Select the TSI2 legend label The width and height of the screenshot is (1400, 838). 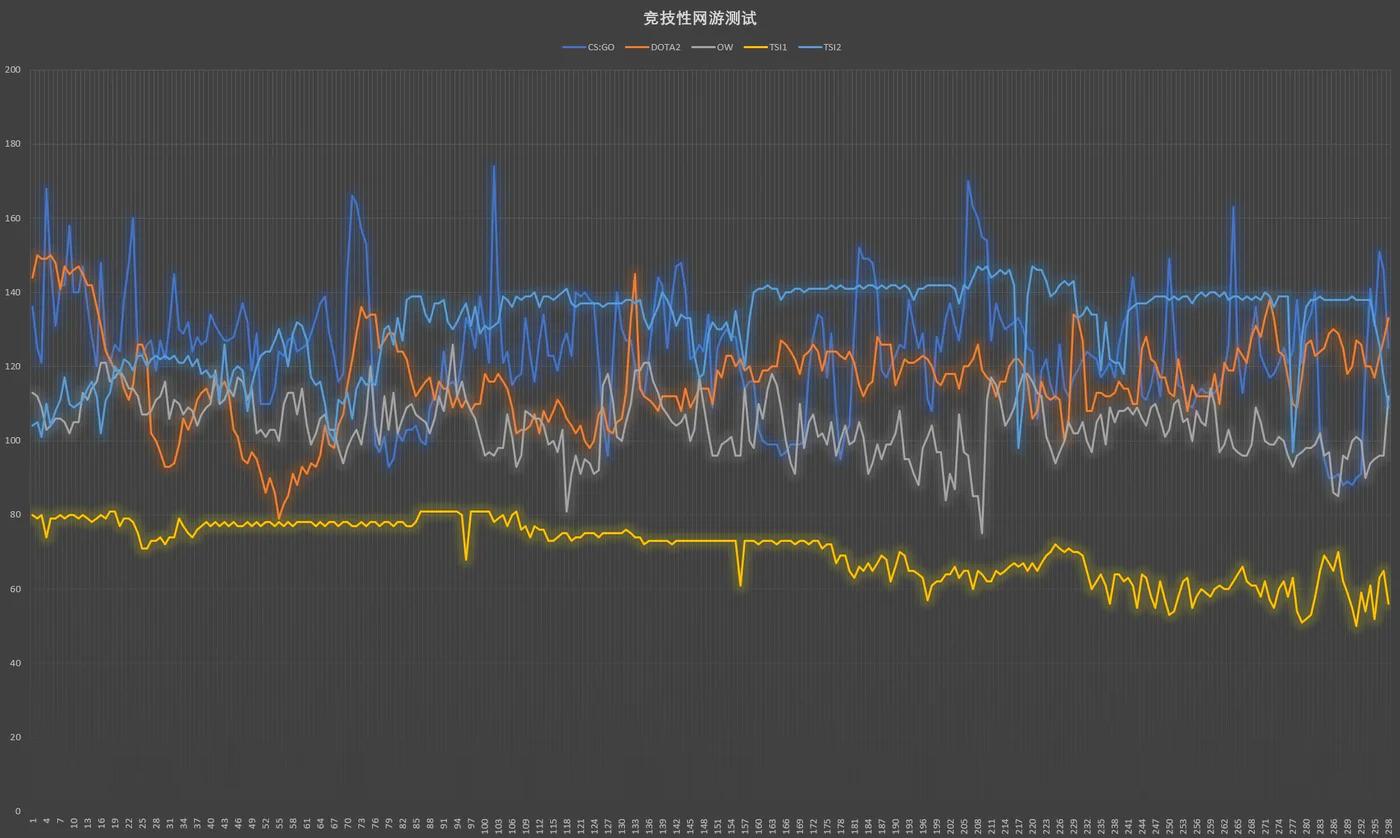(832, 47)
